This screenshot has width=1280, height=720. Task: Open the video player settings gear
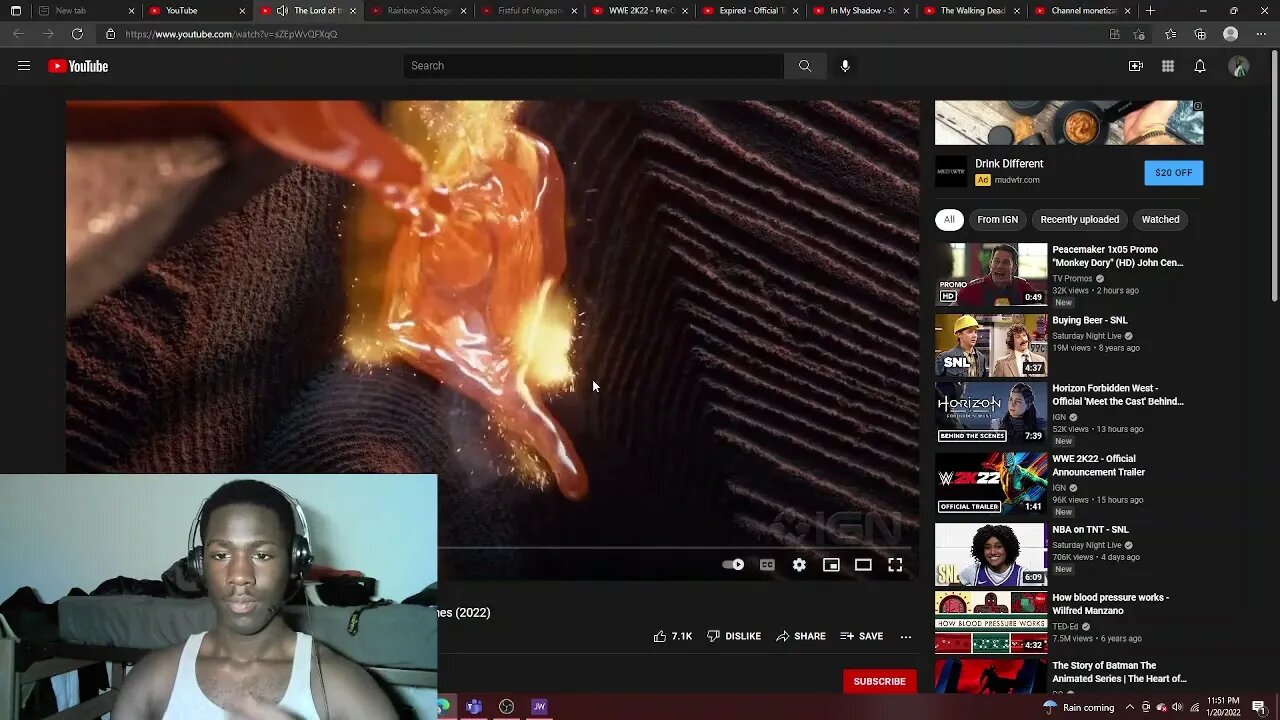(x=799, y=565)
